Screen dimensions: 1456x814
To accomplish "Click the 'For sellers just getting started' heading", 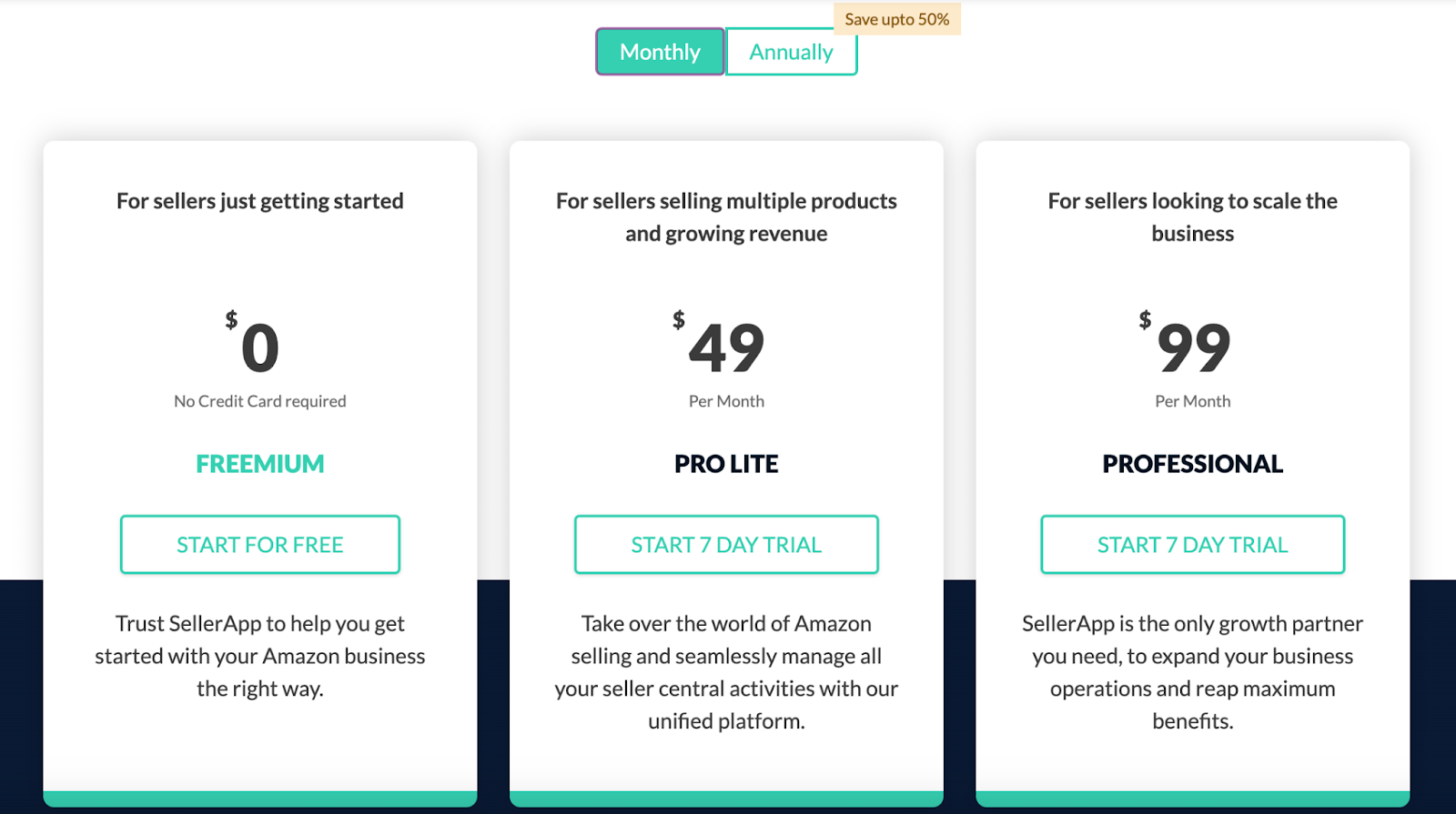I will tap(260, 201).
